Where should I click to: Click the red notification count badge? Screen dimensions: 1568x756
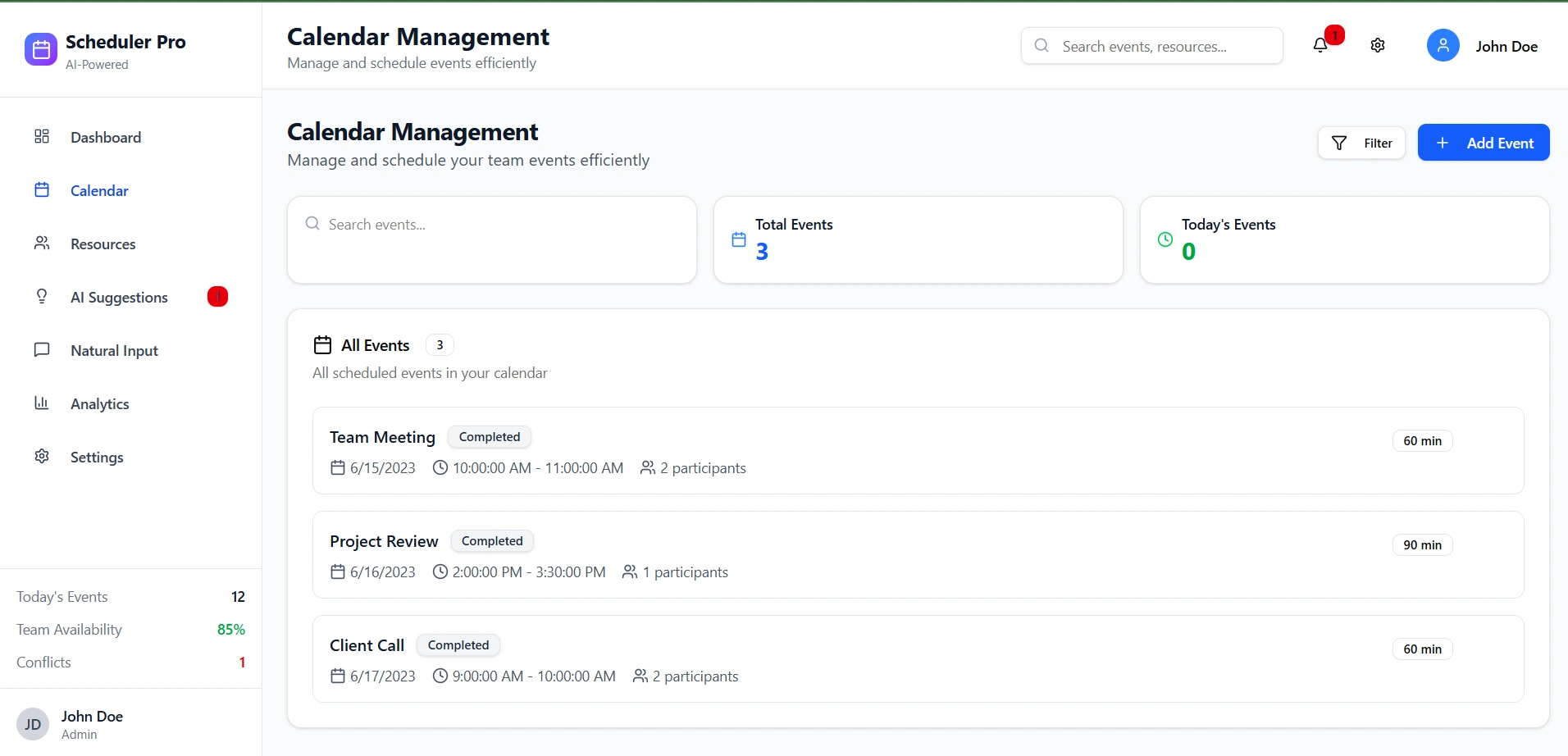pos(1335,35)
